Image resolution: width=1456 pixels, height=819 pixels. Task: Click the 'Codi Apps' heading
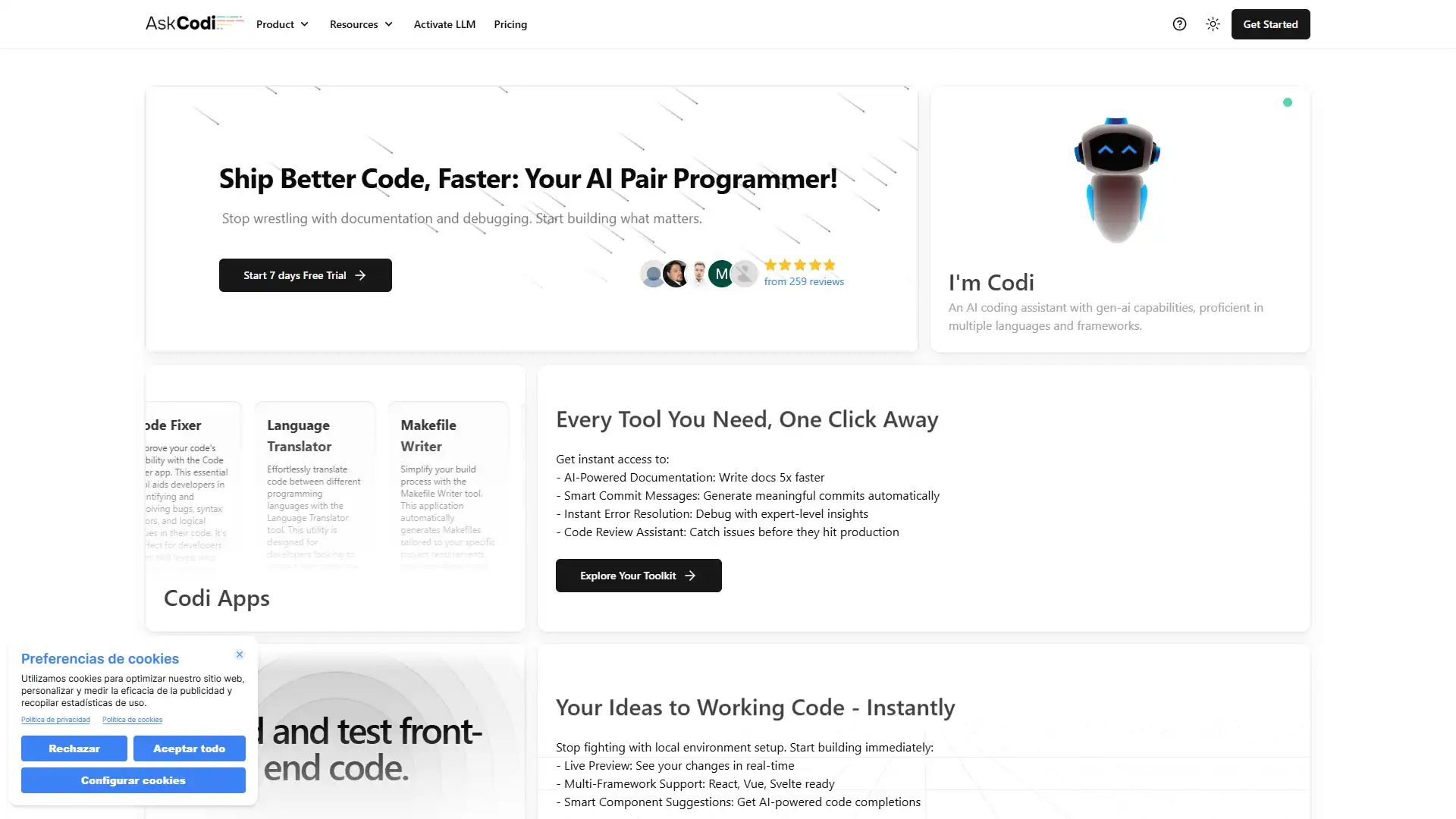[x=217, y=598]
